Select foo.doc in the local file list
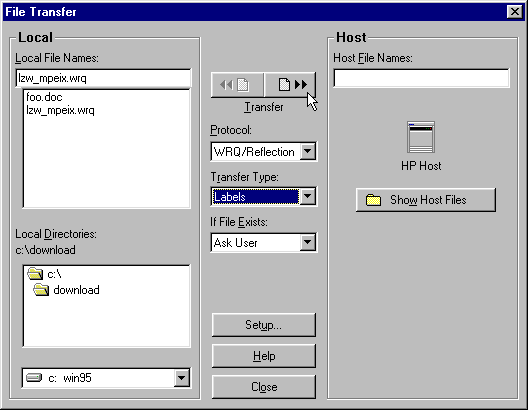 pyautogui.click(x=44, y=97)
